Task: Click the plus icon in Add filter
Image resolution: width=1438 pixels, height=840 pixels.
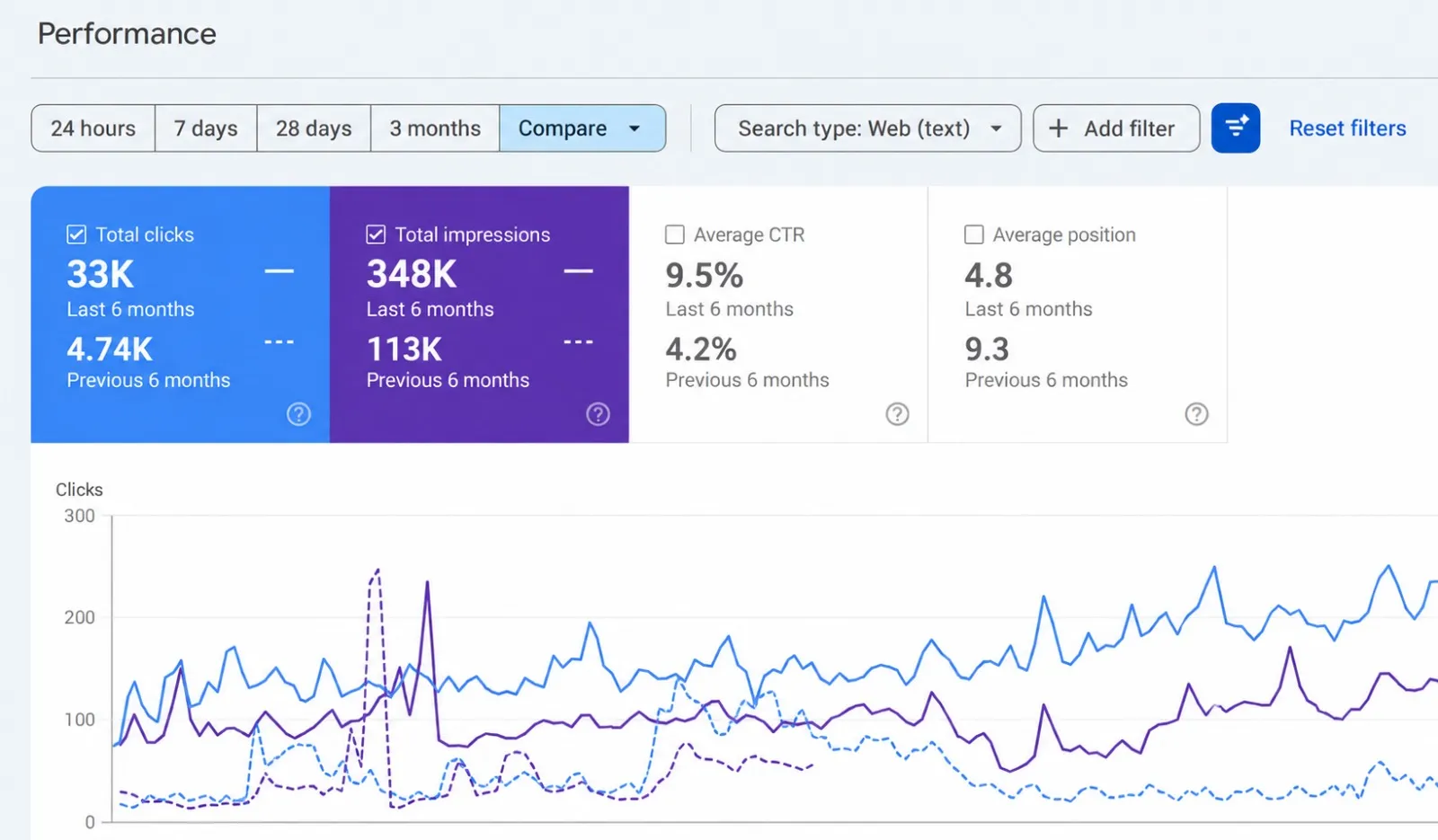Action: pos(1059,128)
